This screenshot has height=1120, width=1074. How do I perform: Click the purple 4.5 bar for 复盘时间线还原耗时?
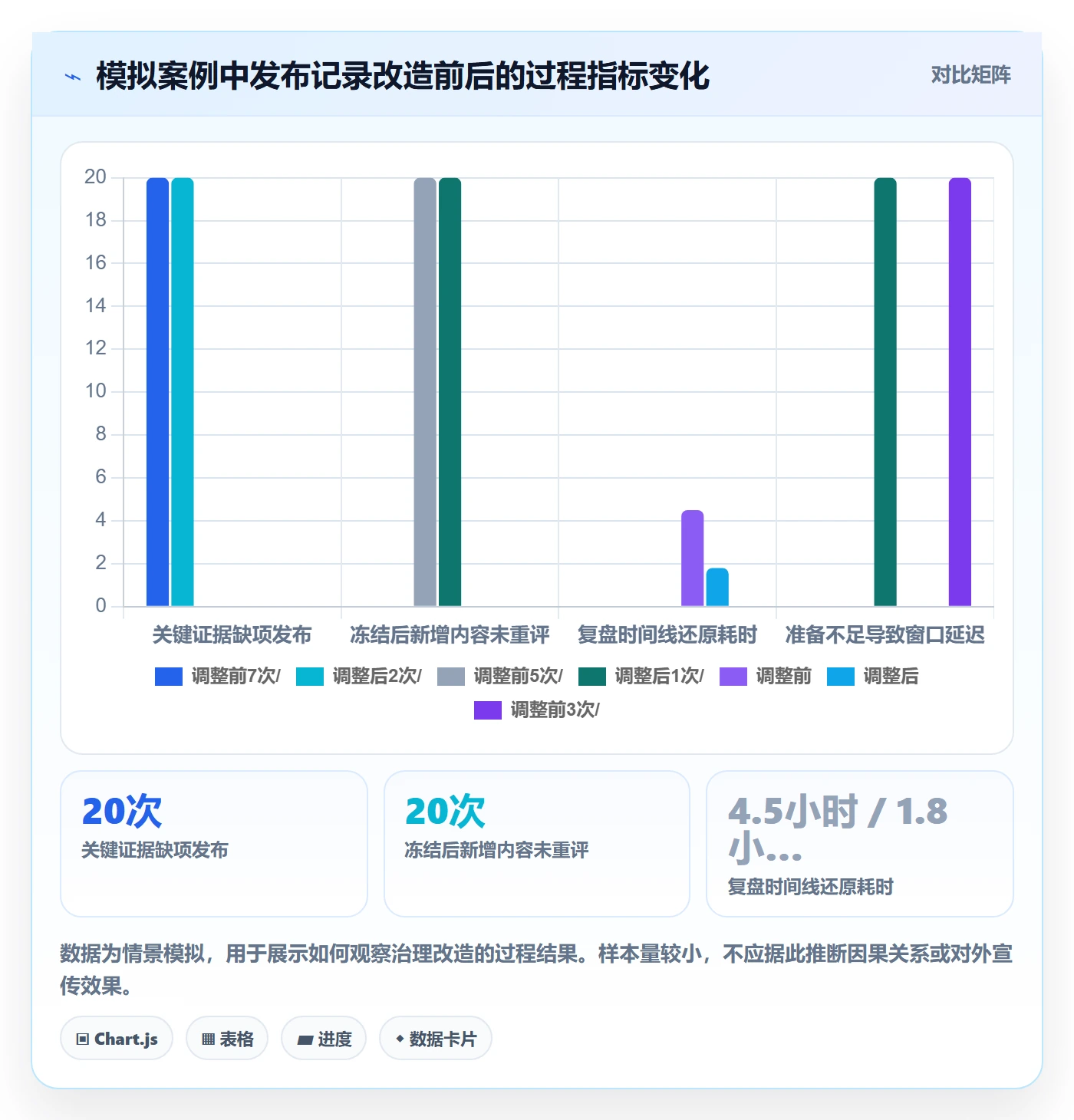693,558
